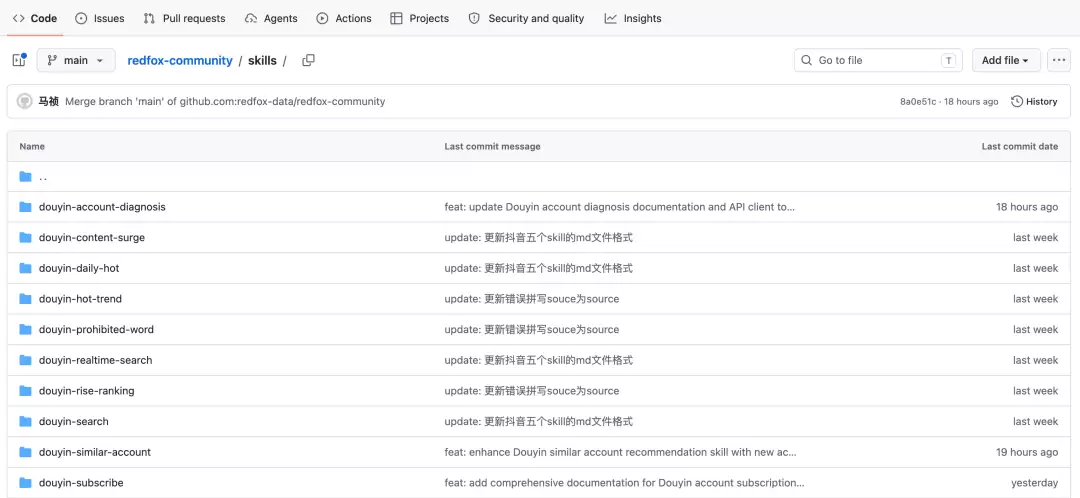Go to the Agents tab
The width and height of the screenshot is (1080, 498).
coord(271,19)
